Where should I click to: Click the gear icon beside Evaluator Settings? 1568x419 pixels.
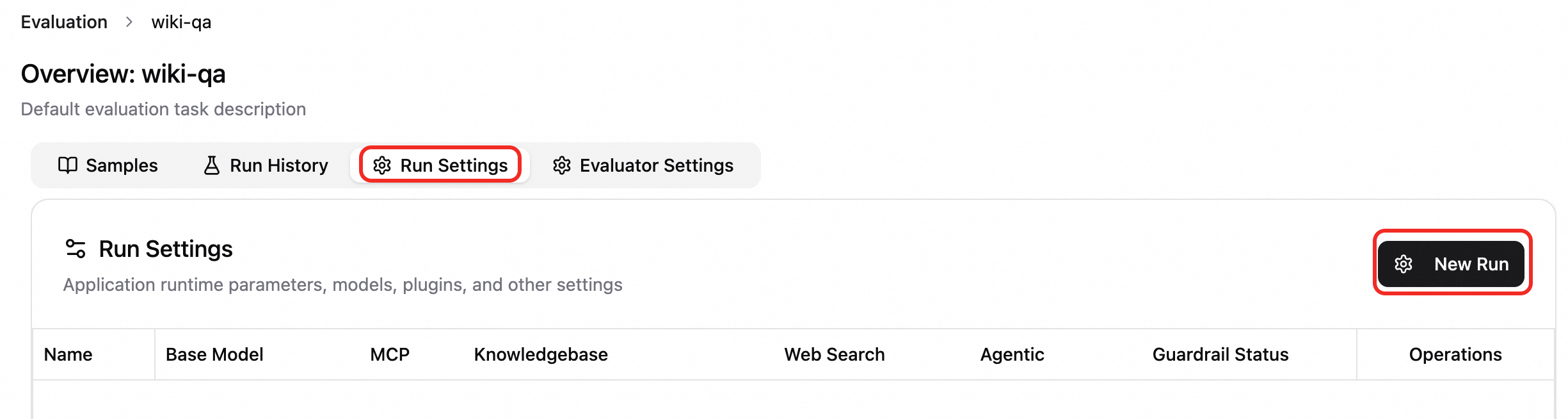[562, 165]
